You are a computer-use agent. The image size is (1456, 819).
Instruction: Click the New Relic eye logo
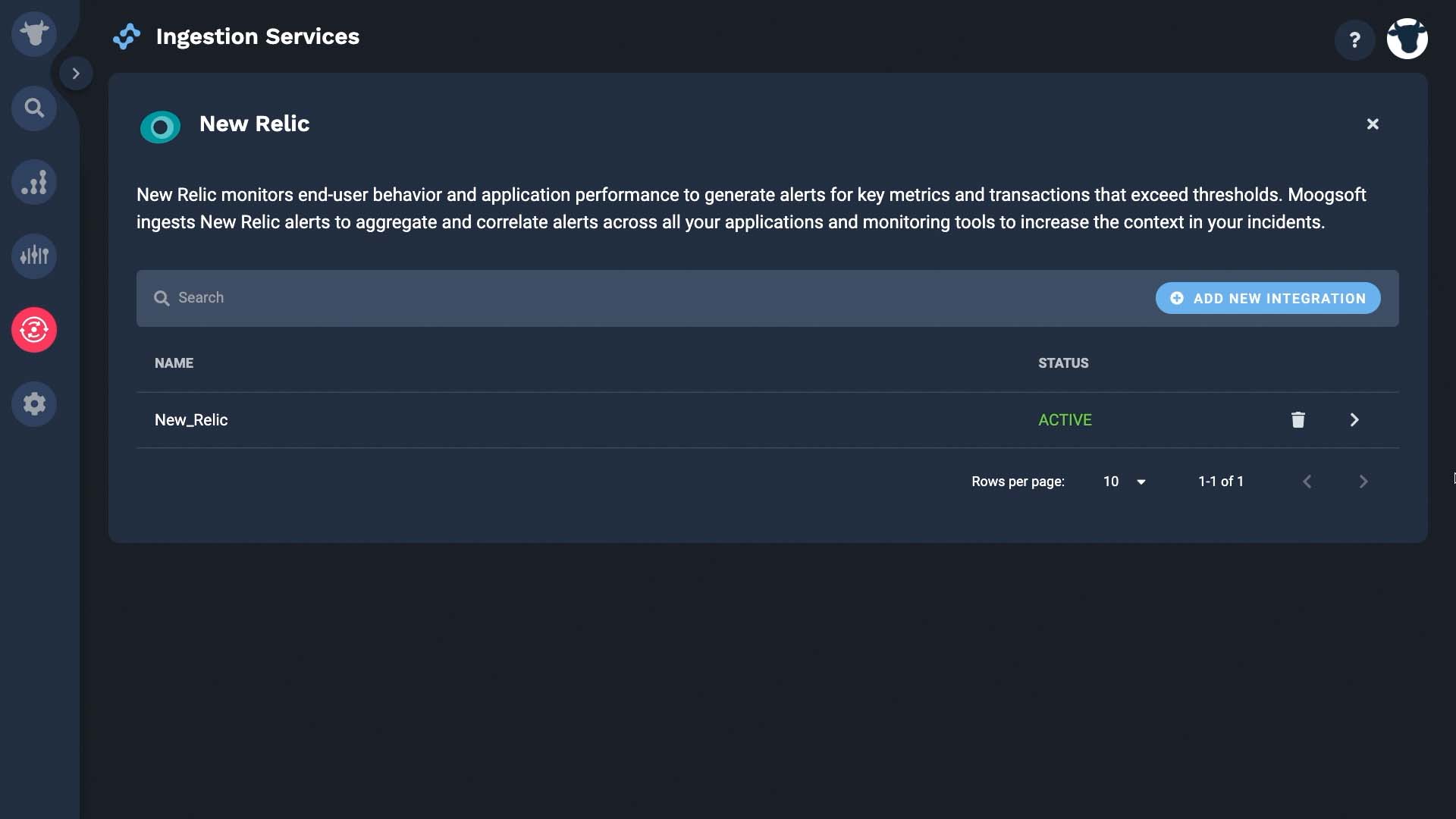tap(160, 127)
